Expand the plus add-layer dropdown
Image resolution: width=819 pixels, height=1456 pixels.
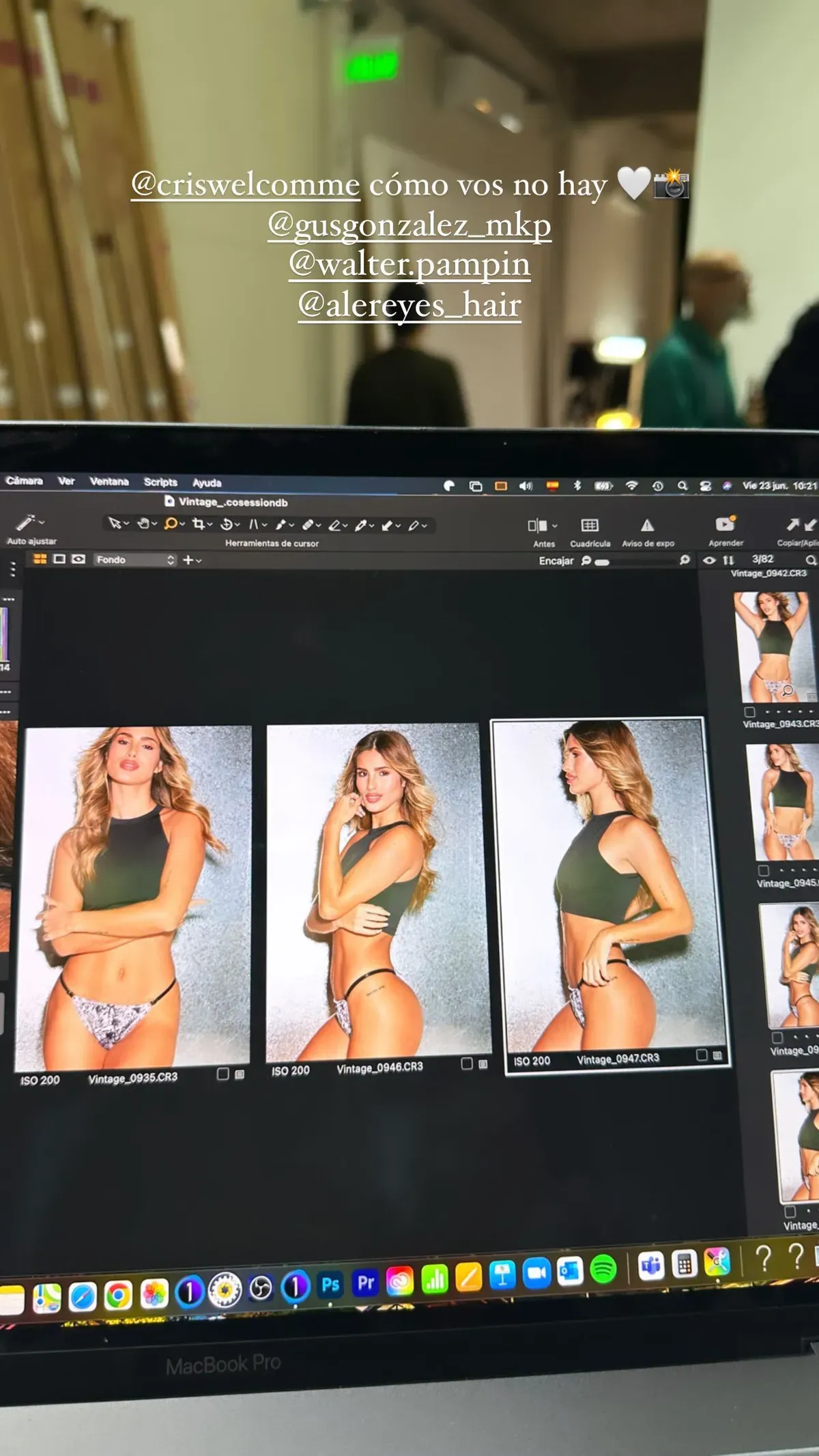(x=192, y=560)
